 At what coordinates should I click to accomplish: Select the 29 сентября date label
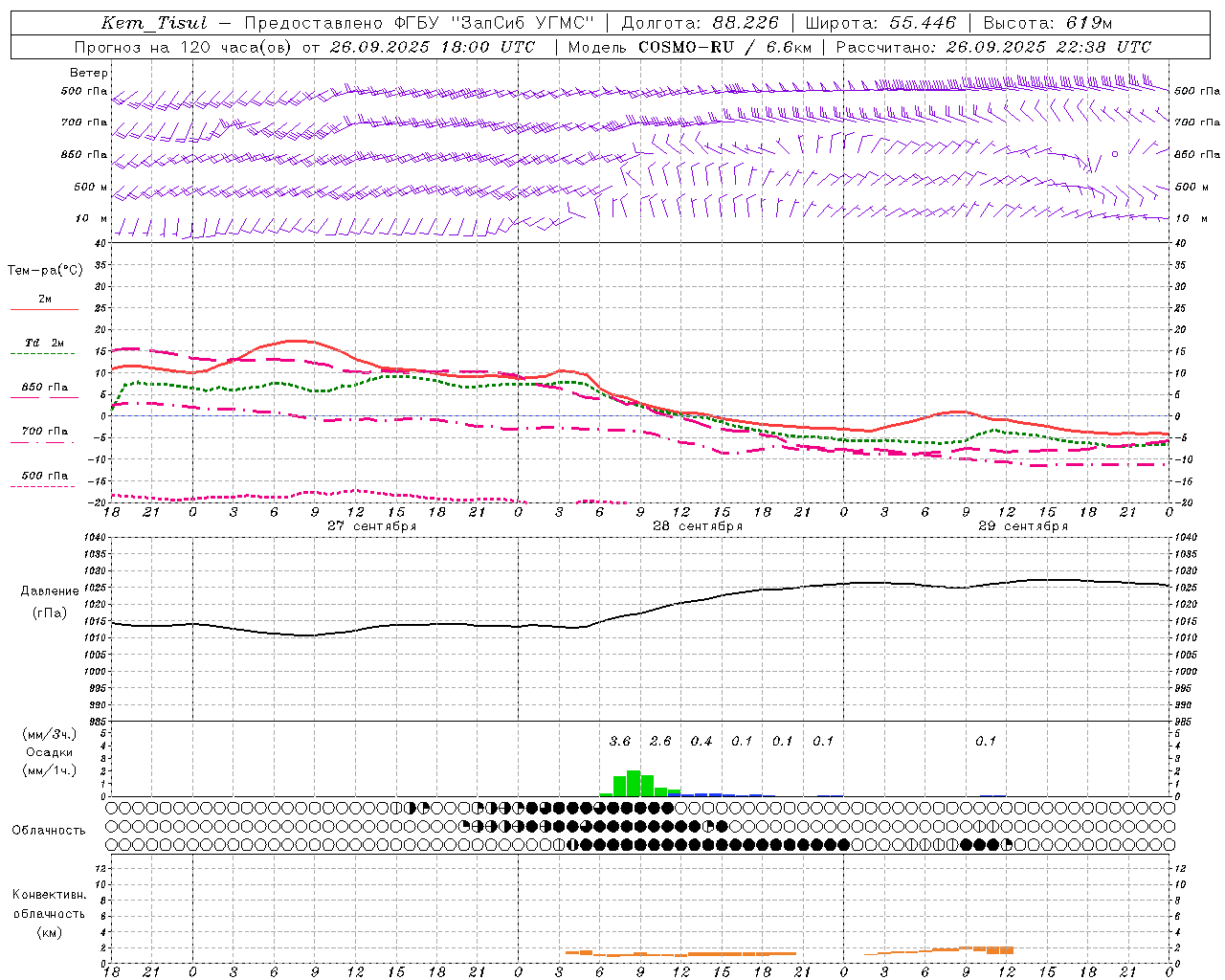[1022, 526]
